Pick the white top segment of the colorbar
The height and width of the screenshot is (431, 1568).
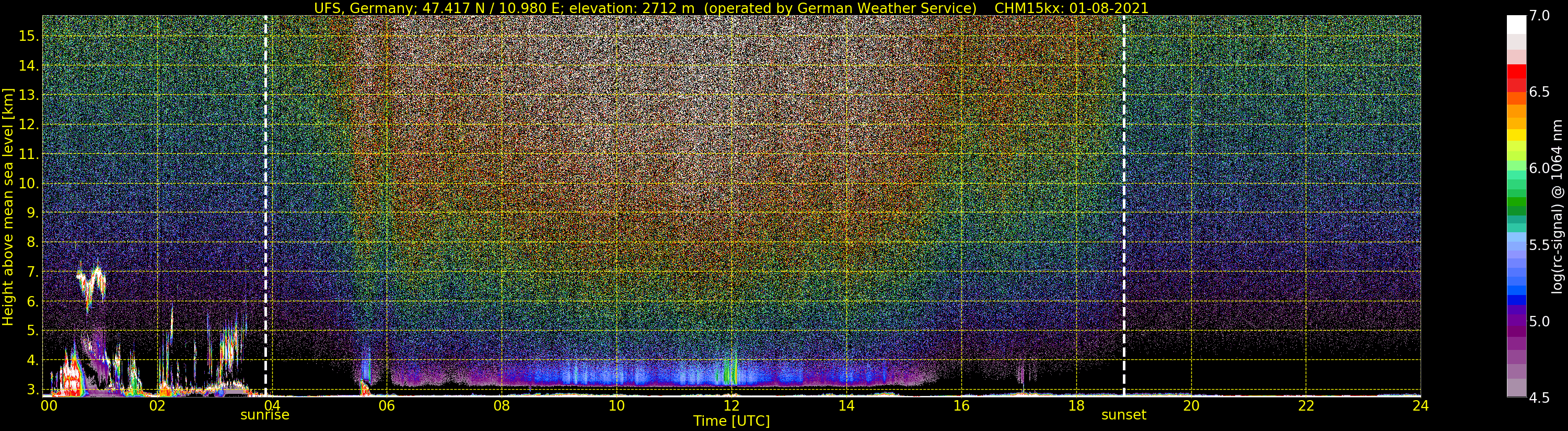tap(1516, 25)
